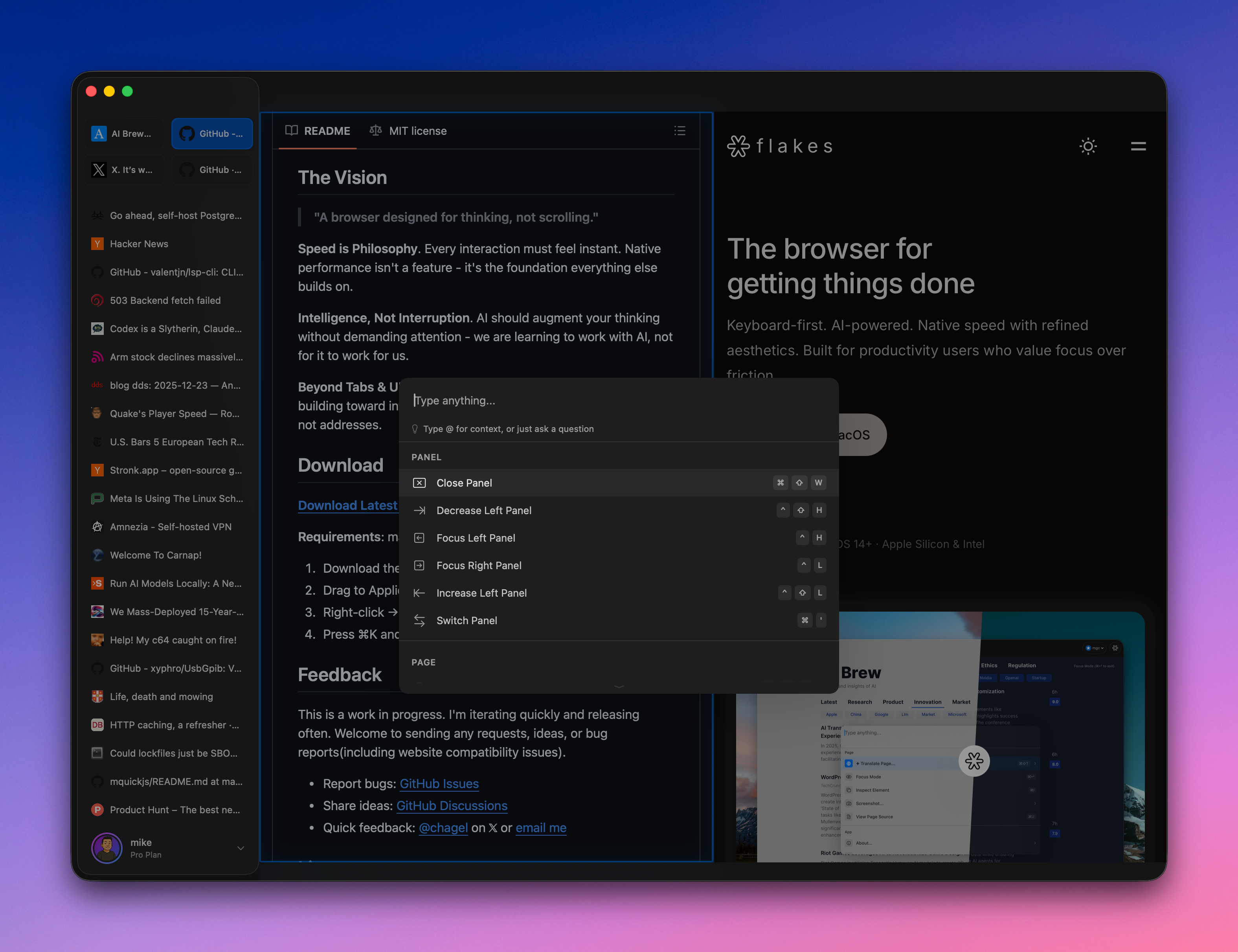
Task: Click the Hacker News Y favicon in sidebar
Action: click(x=97, y=244)
